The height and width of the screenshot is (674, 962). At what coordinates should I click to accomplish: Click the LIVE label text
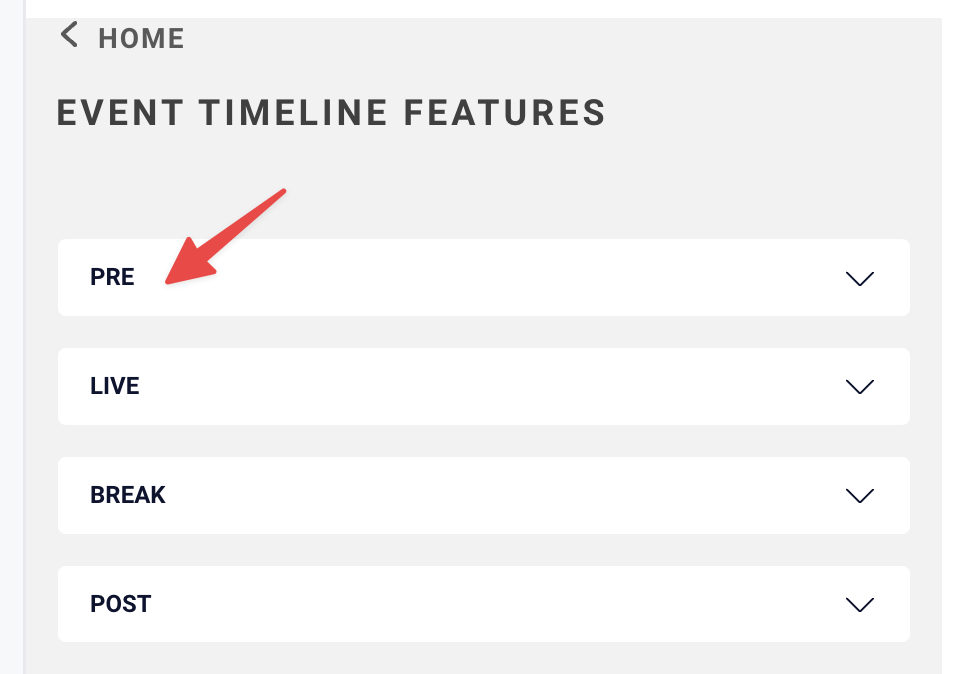pos(115,386)
